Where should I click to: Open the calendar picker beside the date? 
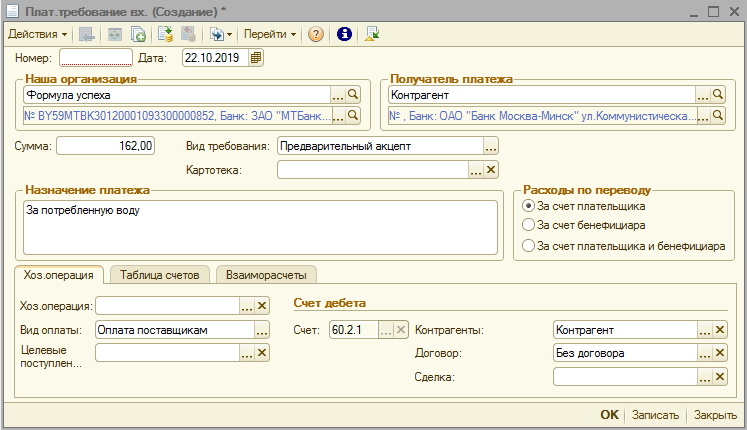(256, 58)
